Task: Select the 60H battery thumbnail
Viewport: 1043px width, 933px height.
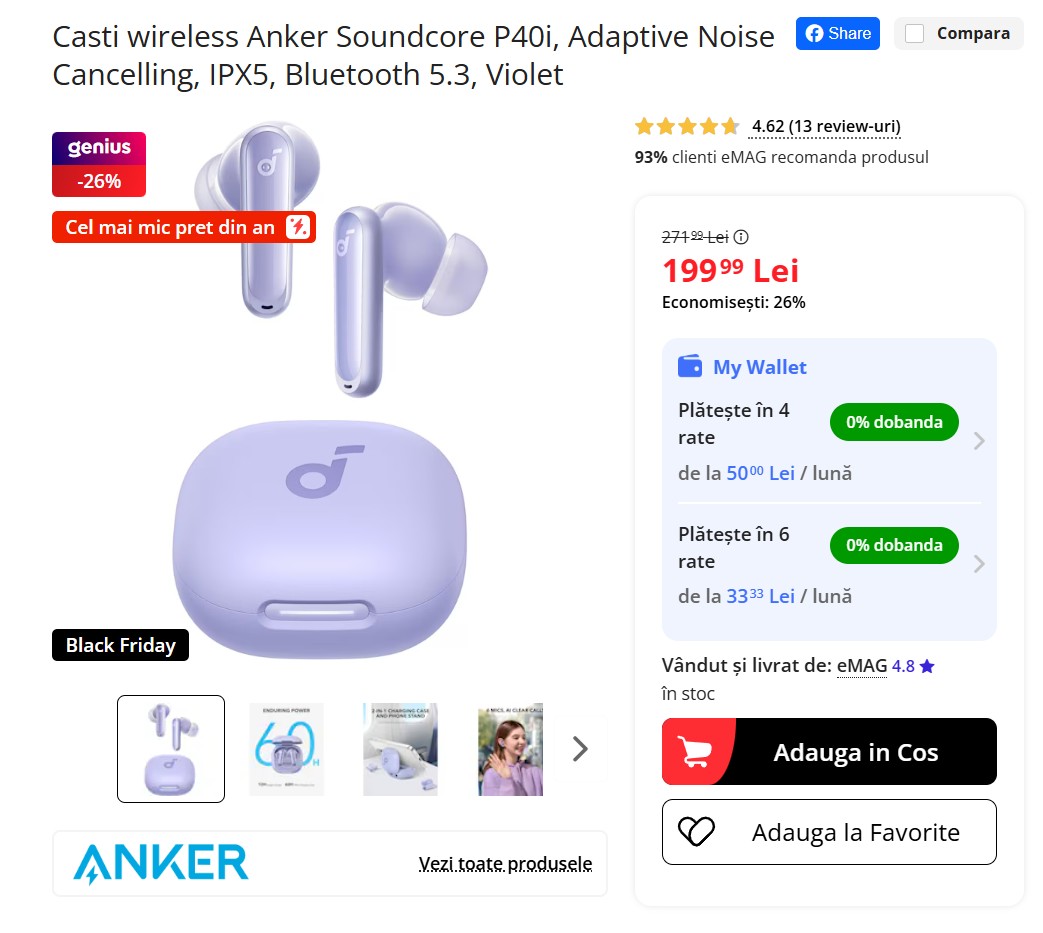Action: coord(286,749)
